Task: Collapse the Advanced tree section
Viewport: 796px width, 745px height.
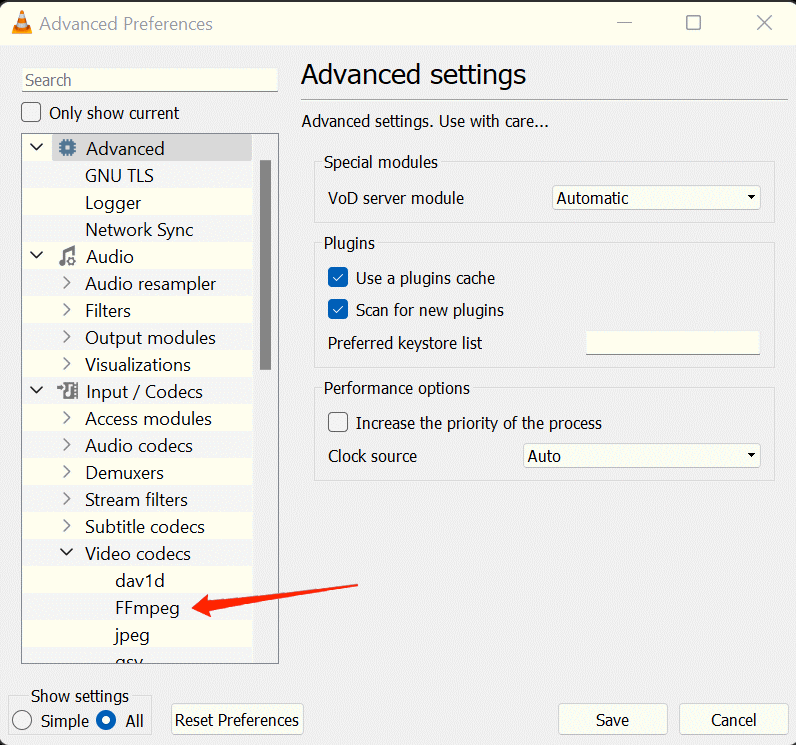Action: pos(37,148)
